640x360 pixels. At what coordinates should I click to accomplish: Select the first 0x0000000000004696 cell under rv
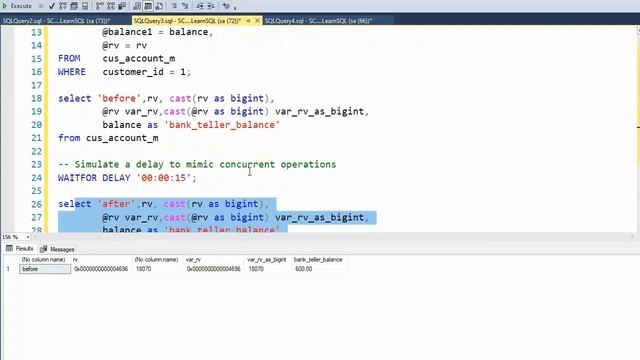(x=102, y=269)
